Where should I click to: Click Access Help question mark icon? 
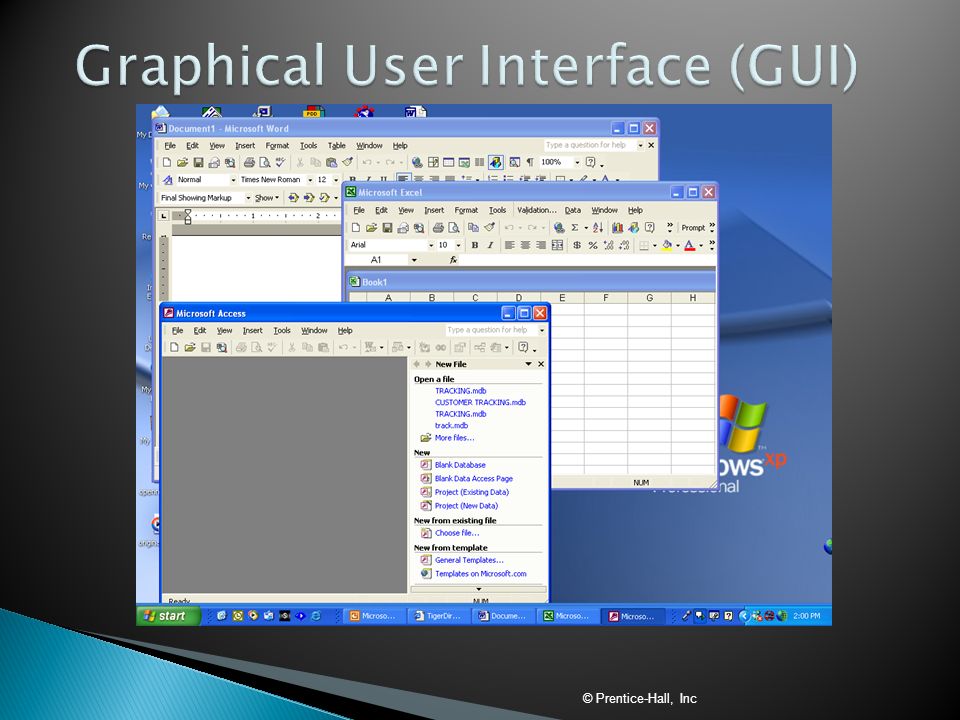(x=523, y=347)
